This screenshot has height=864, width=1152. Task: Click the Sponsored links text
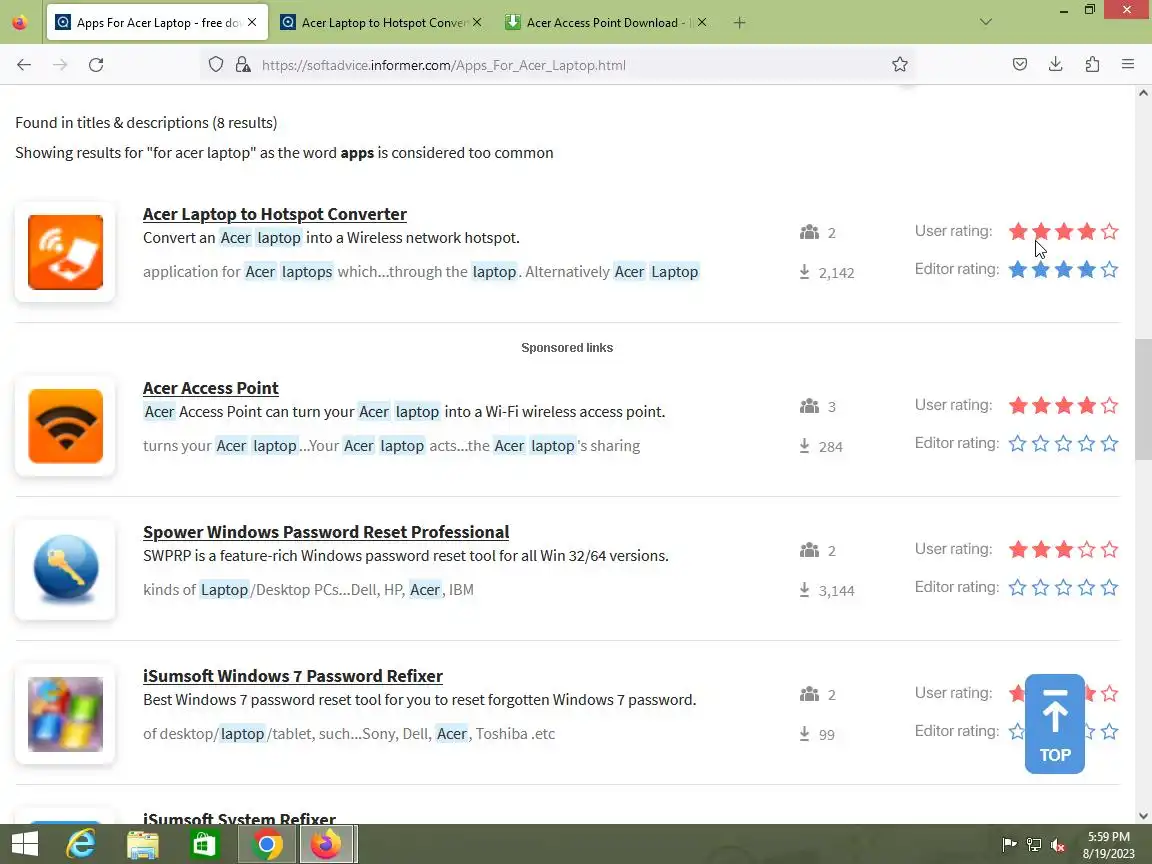pyautogui.click(x=566, y=348)
